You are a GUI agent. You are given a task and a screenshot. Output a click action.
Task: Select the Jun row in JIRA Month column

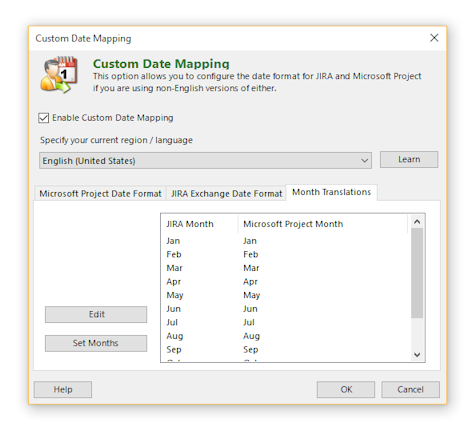coord(173,309)
